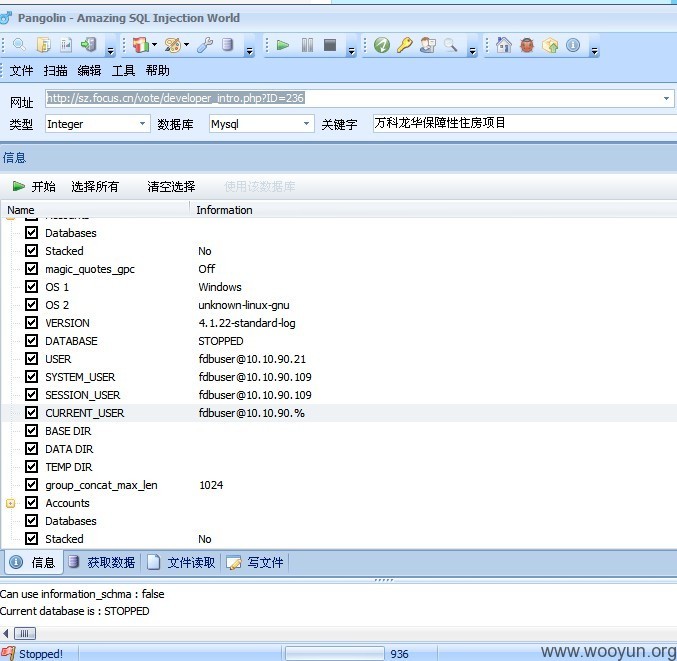
Task: Uncheck the CURRENT_USER checkbox
Action: (x=31, y=413)
